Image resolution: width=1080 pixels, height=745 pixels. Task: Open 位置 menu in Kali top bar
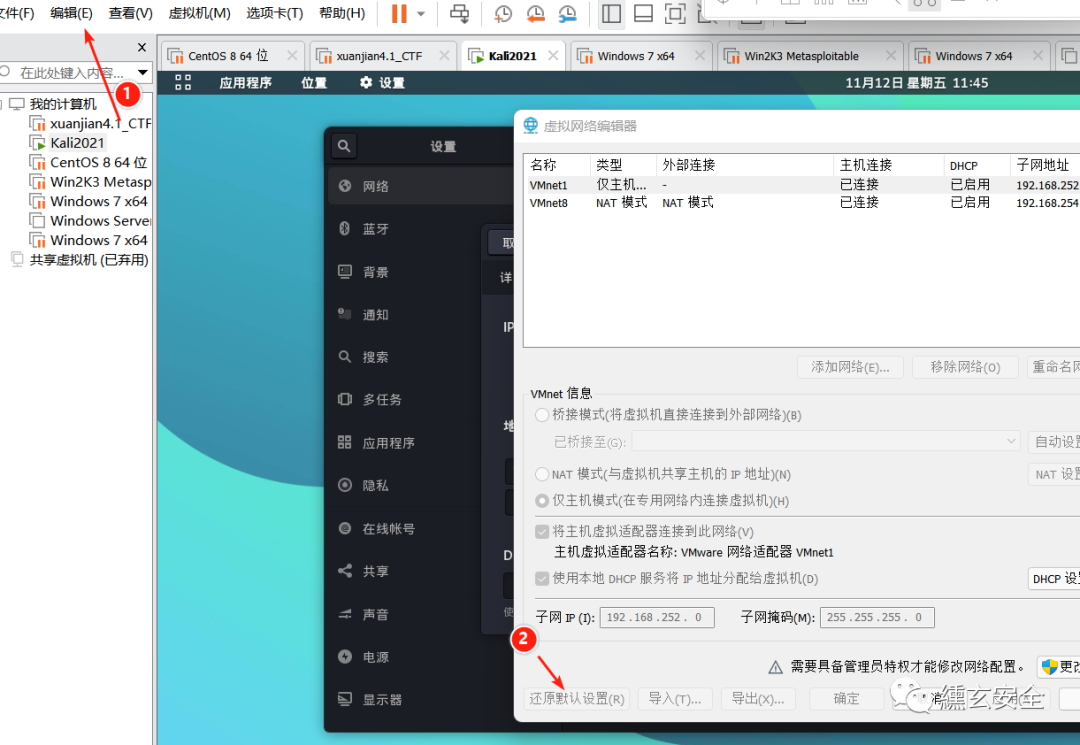[314, 83]
